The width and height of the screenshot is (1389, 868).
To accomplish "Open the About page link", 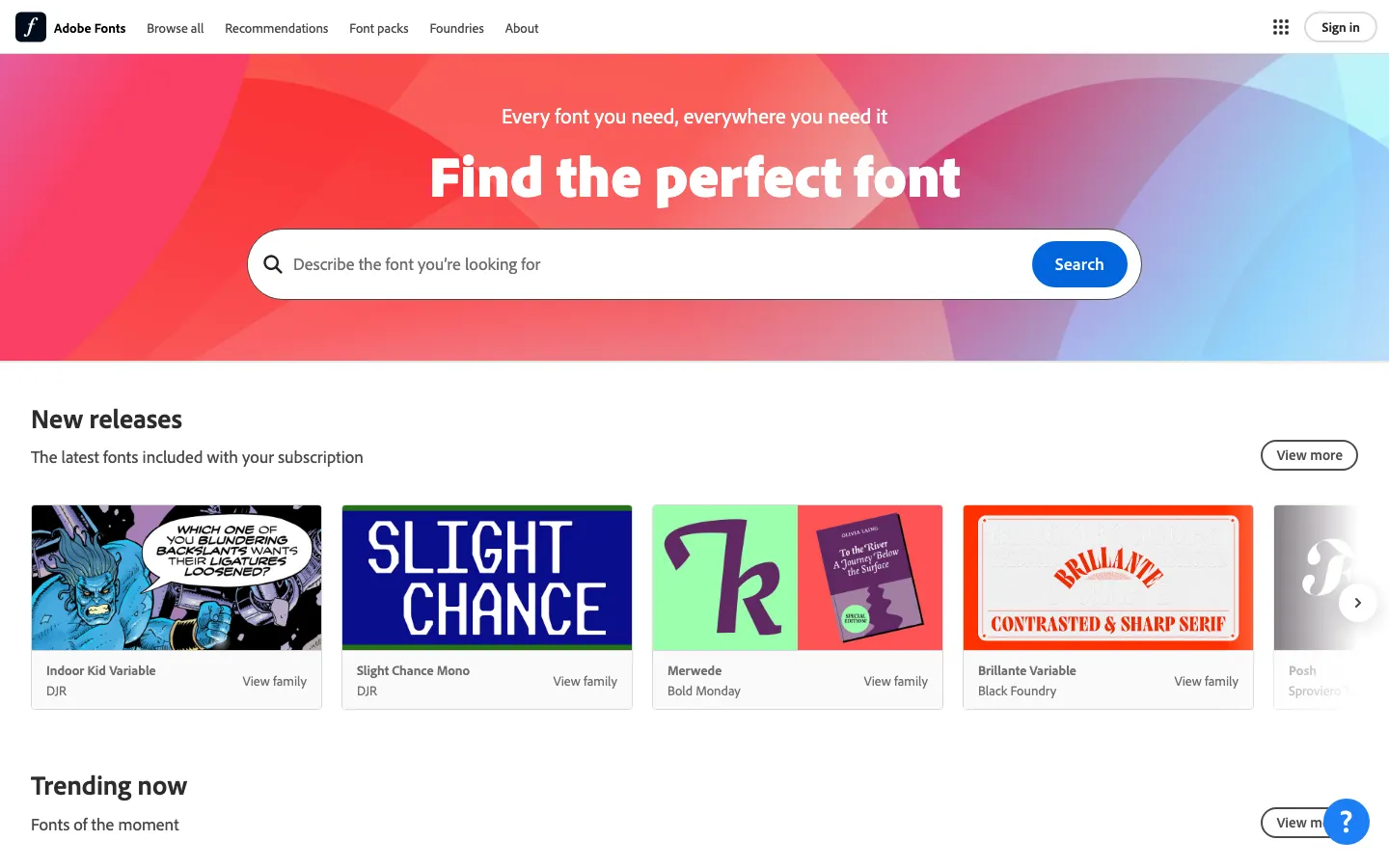I will (x=521, y=28).
